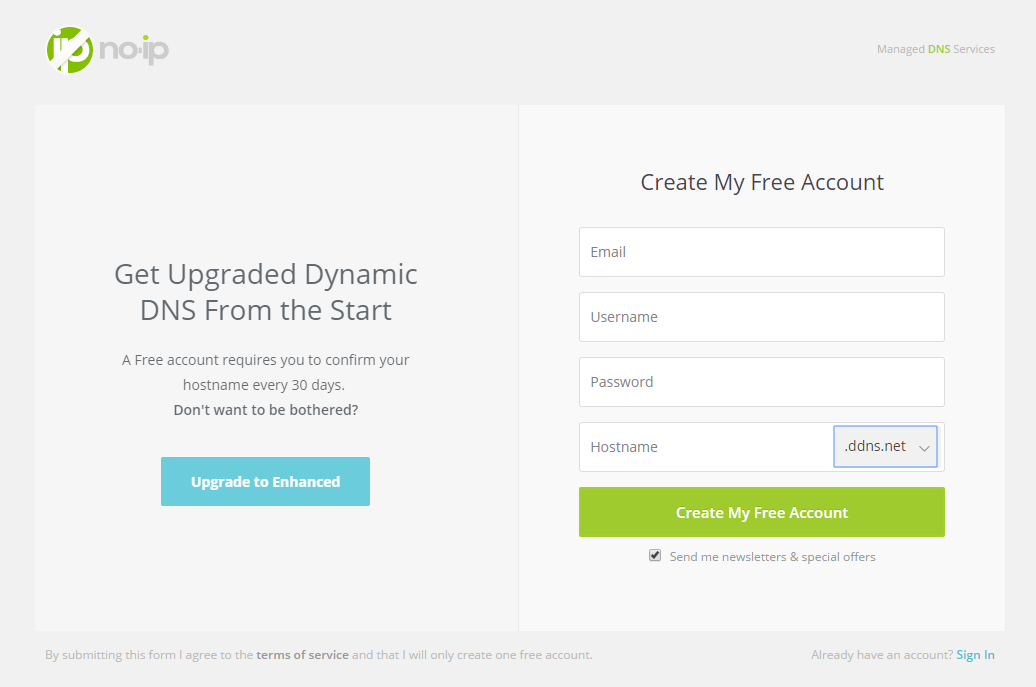This screenshot has height=687, width=1036.
Task: Go to the Sign In link
Action: (975, 655)
